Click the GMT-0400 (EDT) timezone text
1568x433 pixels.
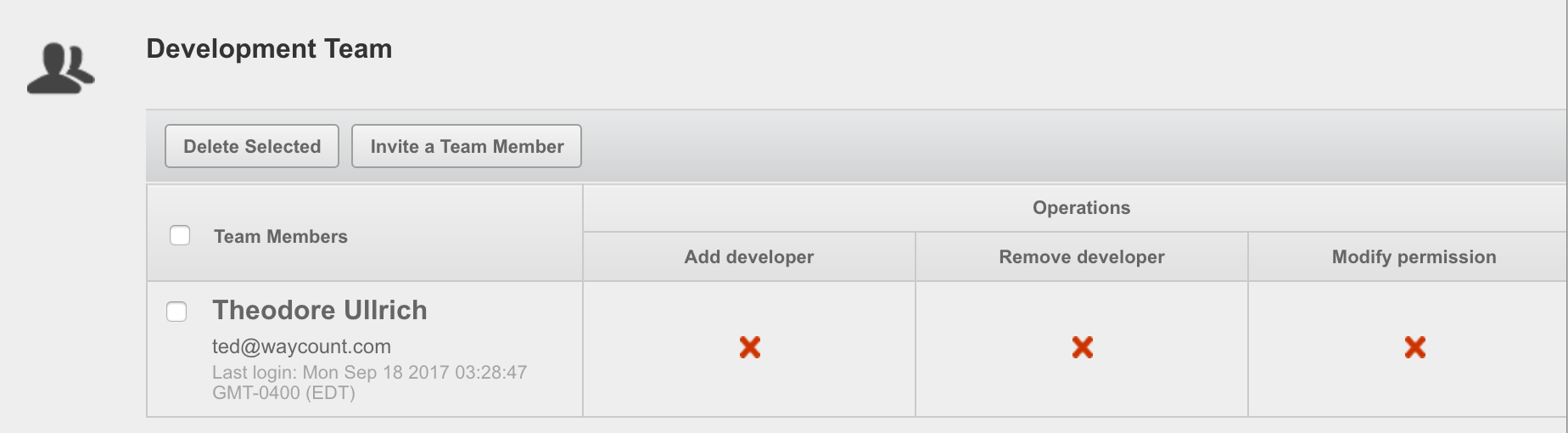(283, 393)
